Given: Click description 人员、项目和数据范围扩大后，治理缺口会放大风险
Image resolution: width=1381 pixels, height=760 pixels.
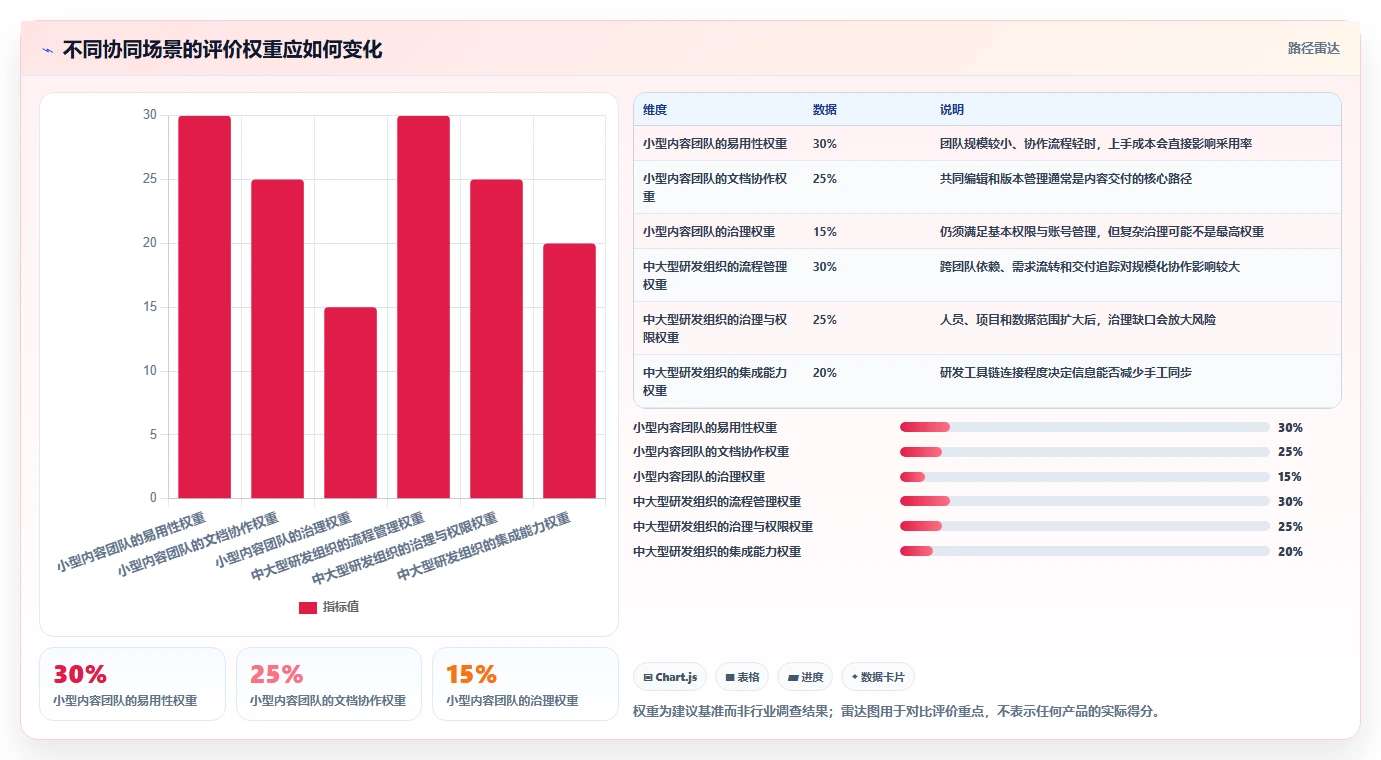Looking at the screenshot, I should 1078,320.
